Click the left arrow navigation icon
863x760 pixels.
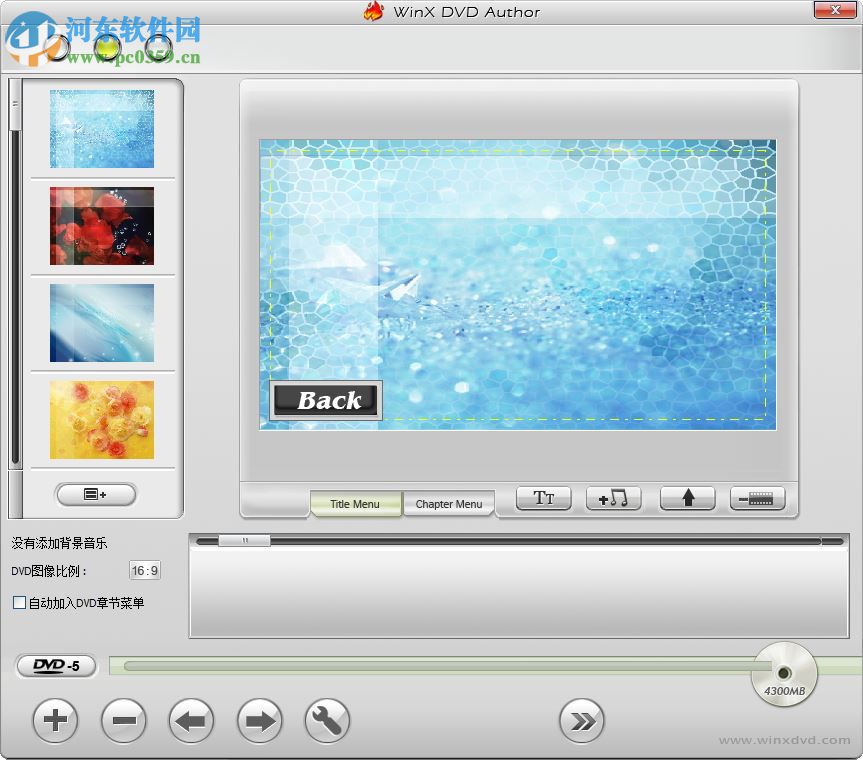coord(191,720)
